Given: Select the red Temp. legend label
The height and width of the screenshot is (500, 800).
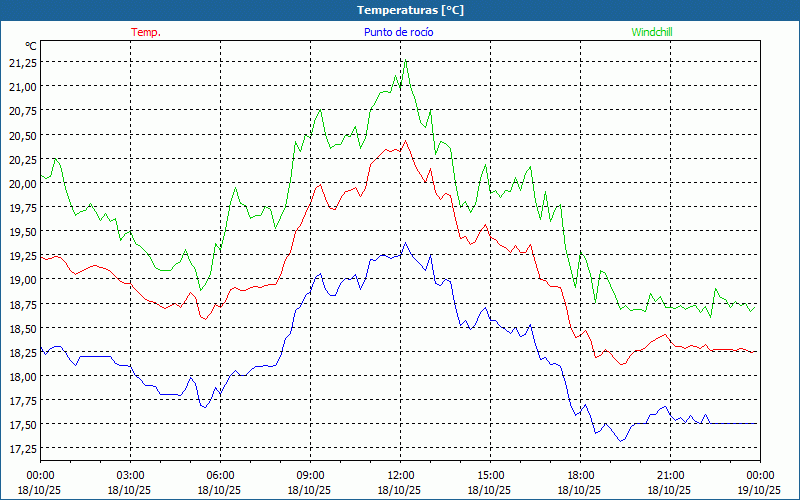Looking at the screenshot, I should coord(146,32).
